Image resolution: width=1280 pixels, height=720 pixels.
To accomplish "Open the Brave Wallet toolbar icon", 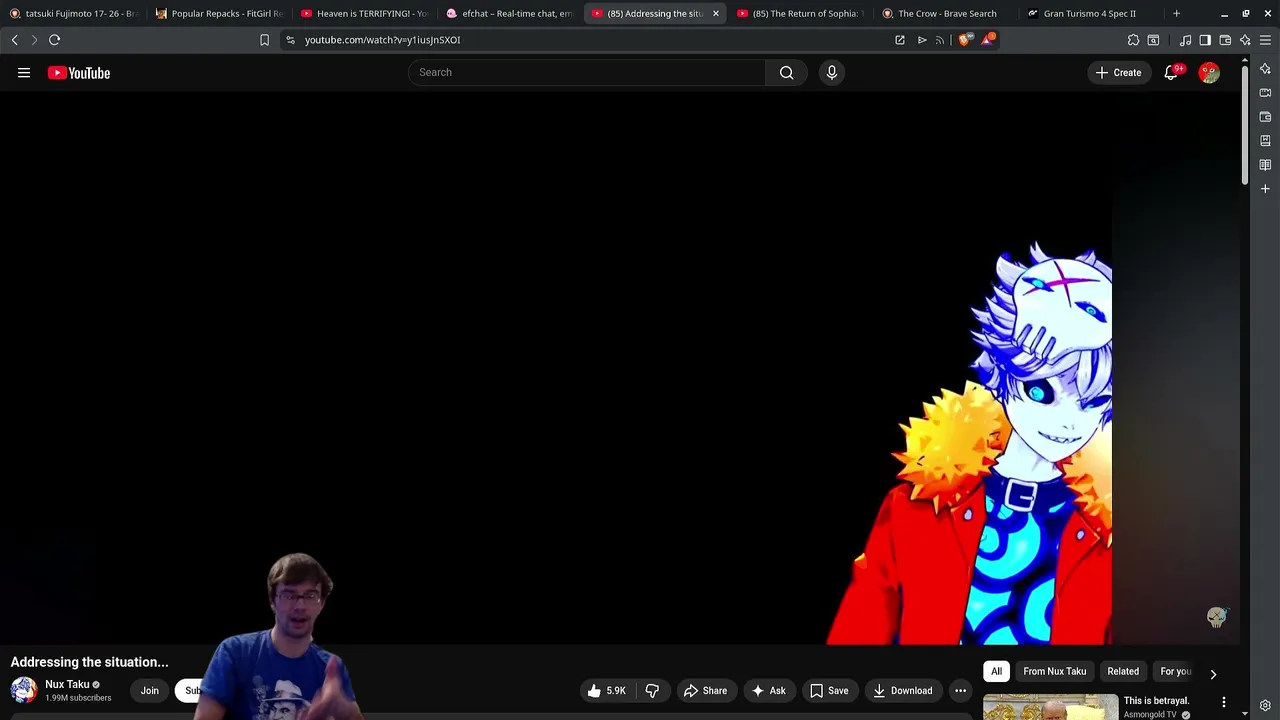I will click(x=1225, y=40).
